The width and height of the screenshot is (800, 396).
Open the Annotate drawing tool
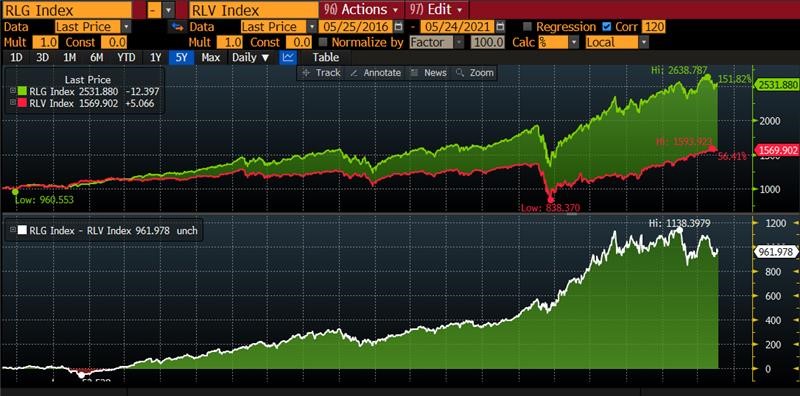pos(376,73)
